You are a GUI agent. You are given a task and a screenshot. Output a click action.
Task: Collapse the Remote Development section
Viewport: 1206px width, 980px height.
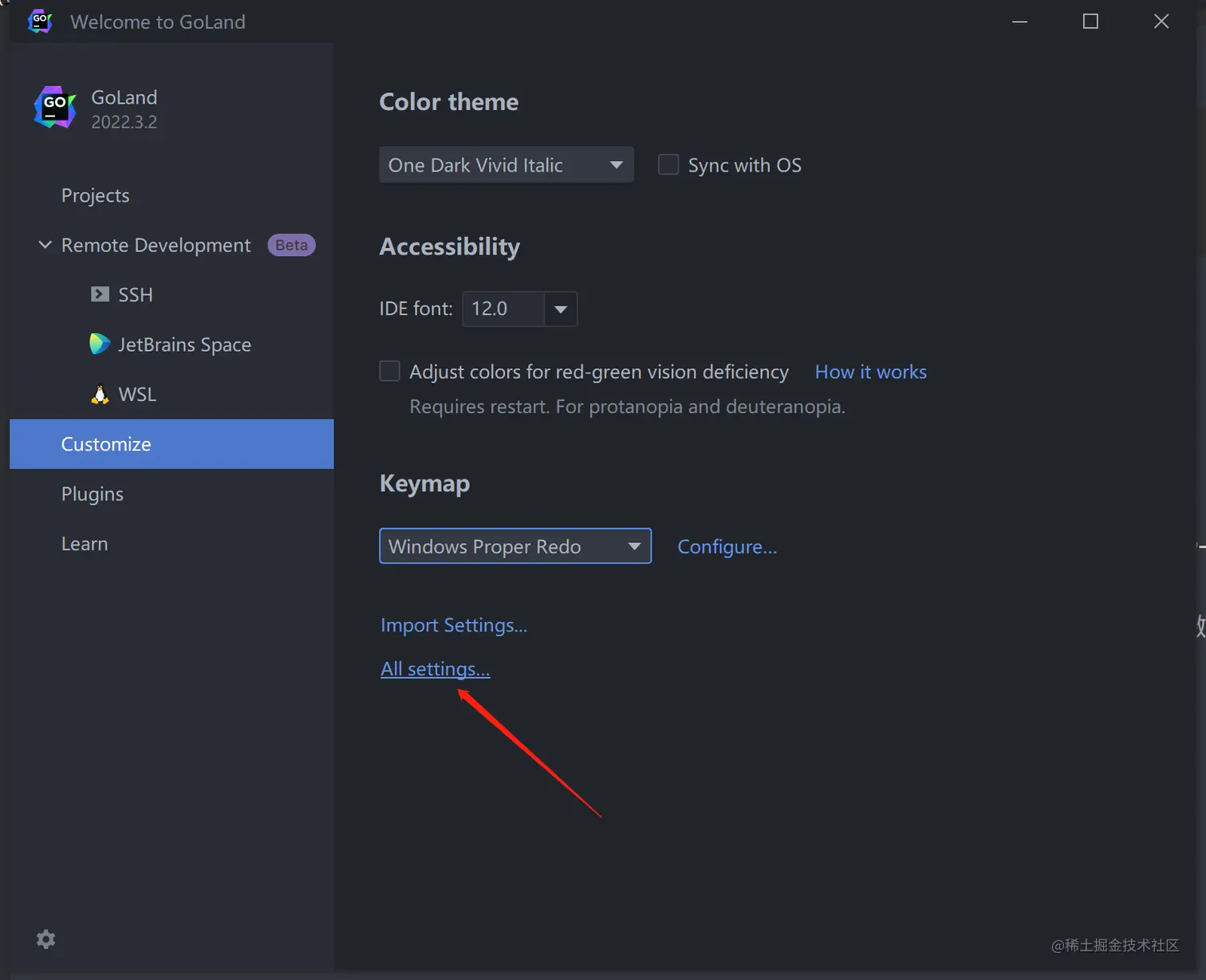(45, 245)
